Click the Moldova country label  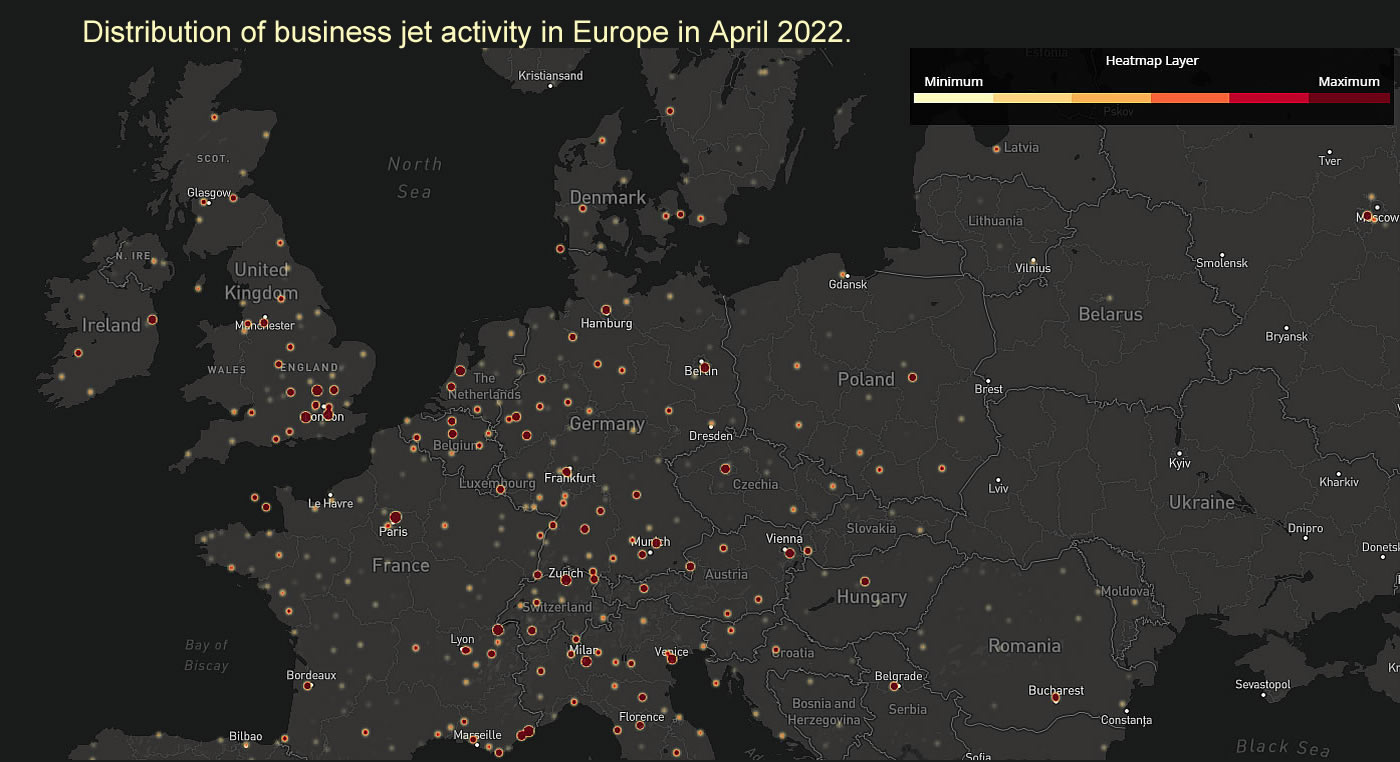pos(1125,592)
